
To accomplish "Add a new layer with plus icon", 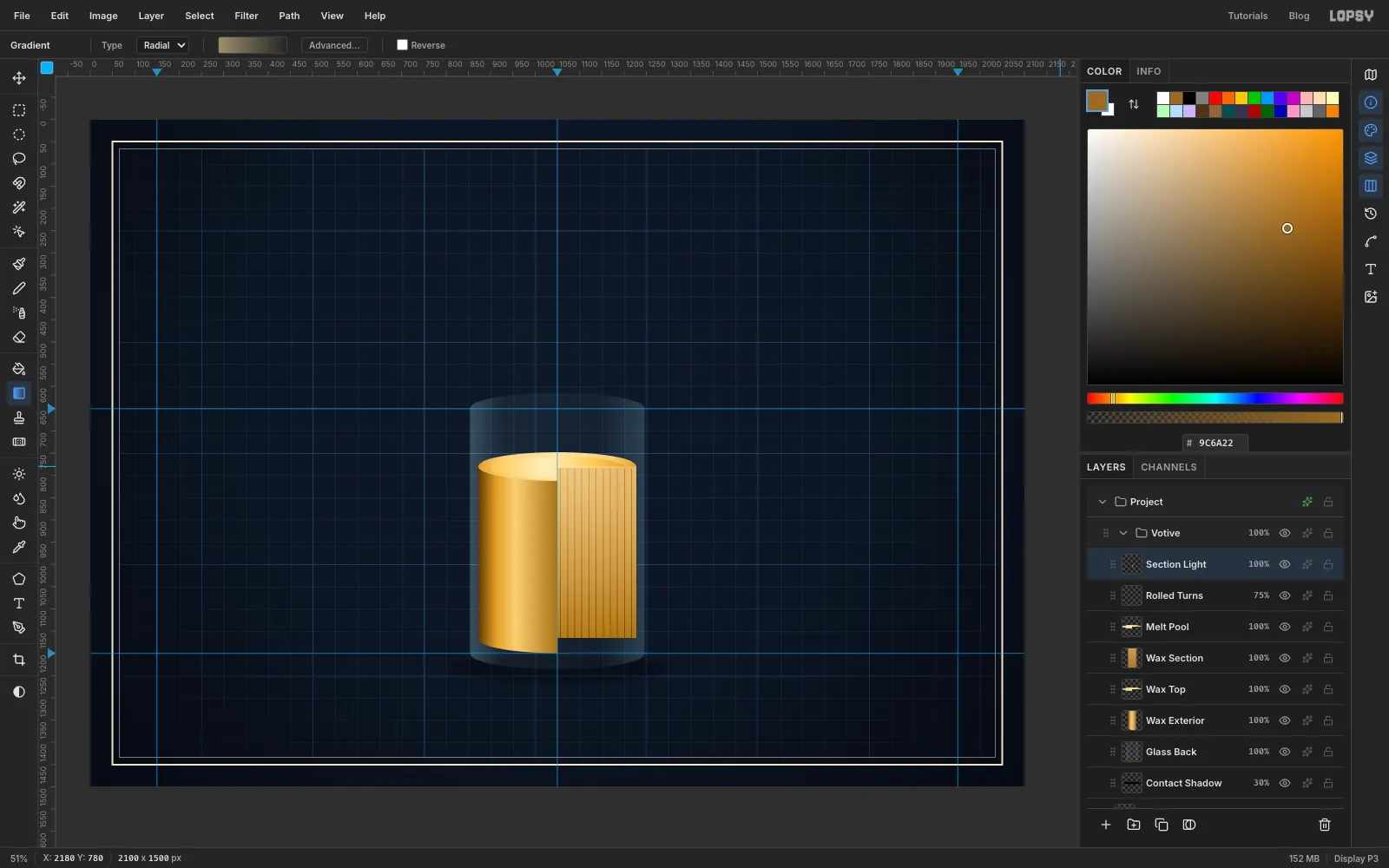I will point(1106,825).
